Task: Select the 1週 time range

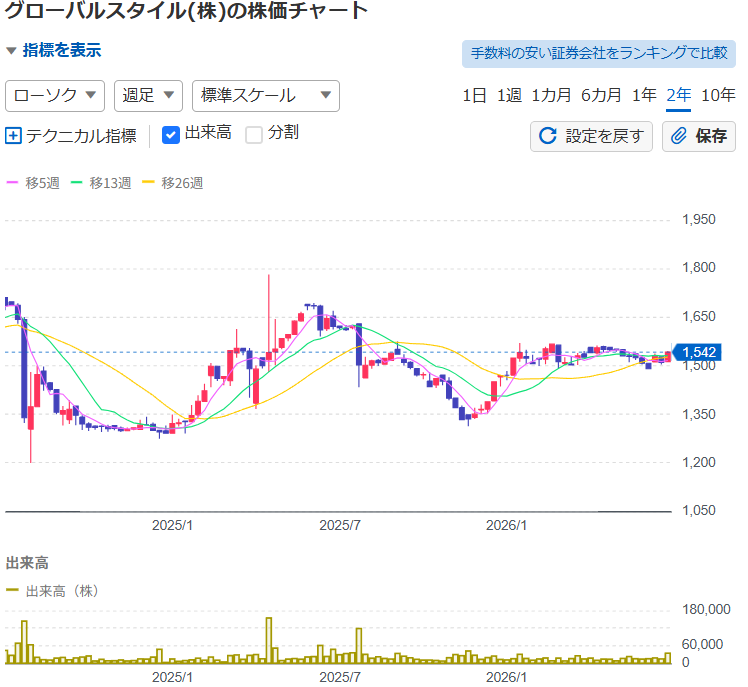Action: tap(509, 95)
